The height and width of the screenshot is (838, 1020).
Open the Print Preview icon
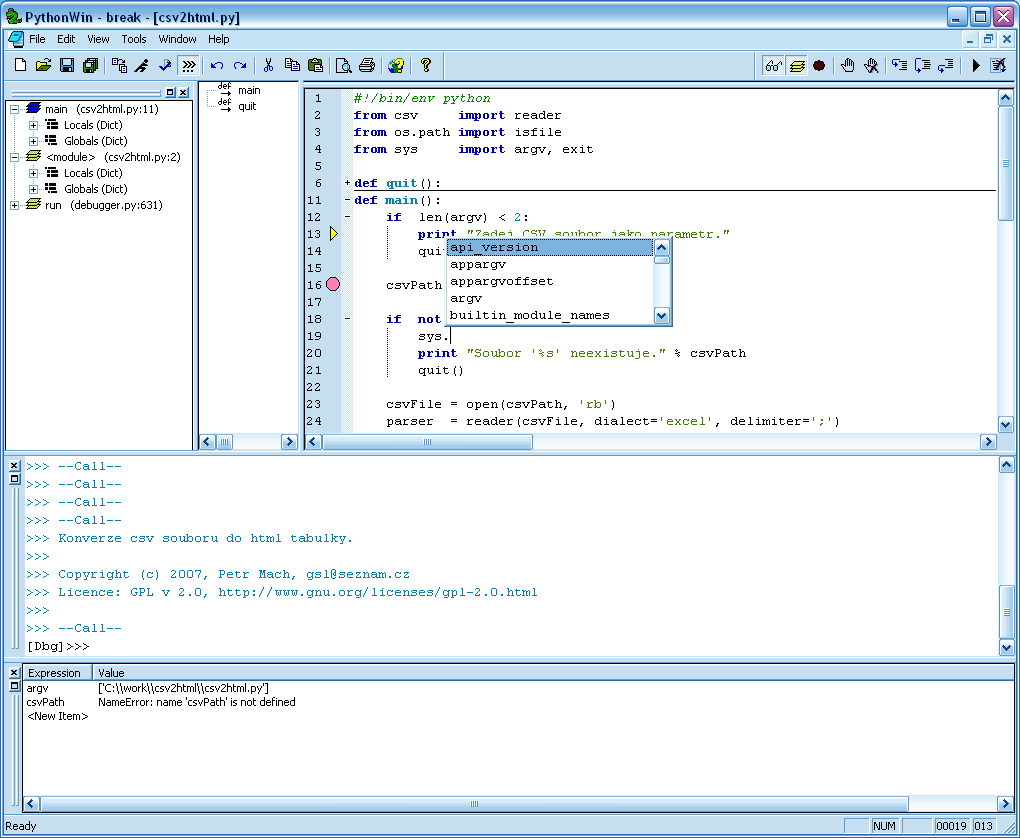pos(345,64)
